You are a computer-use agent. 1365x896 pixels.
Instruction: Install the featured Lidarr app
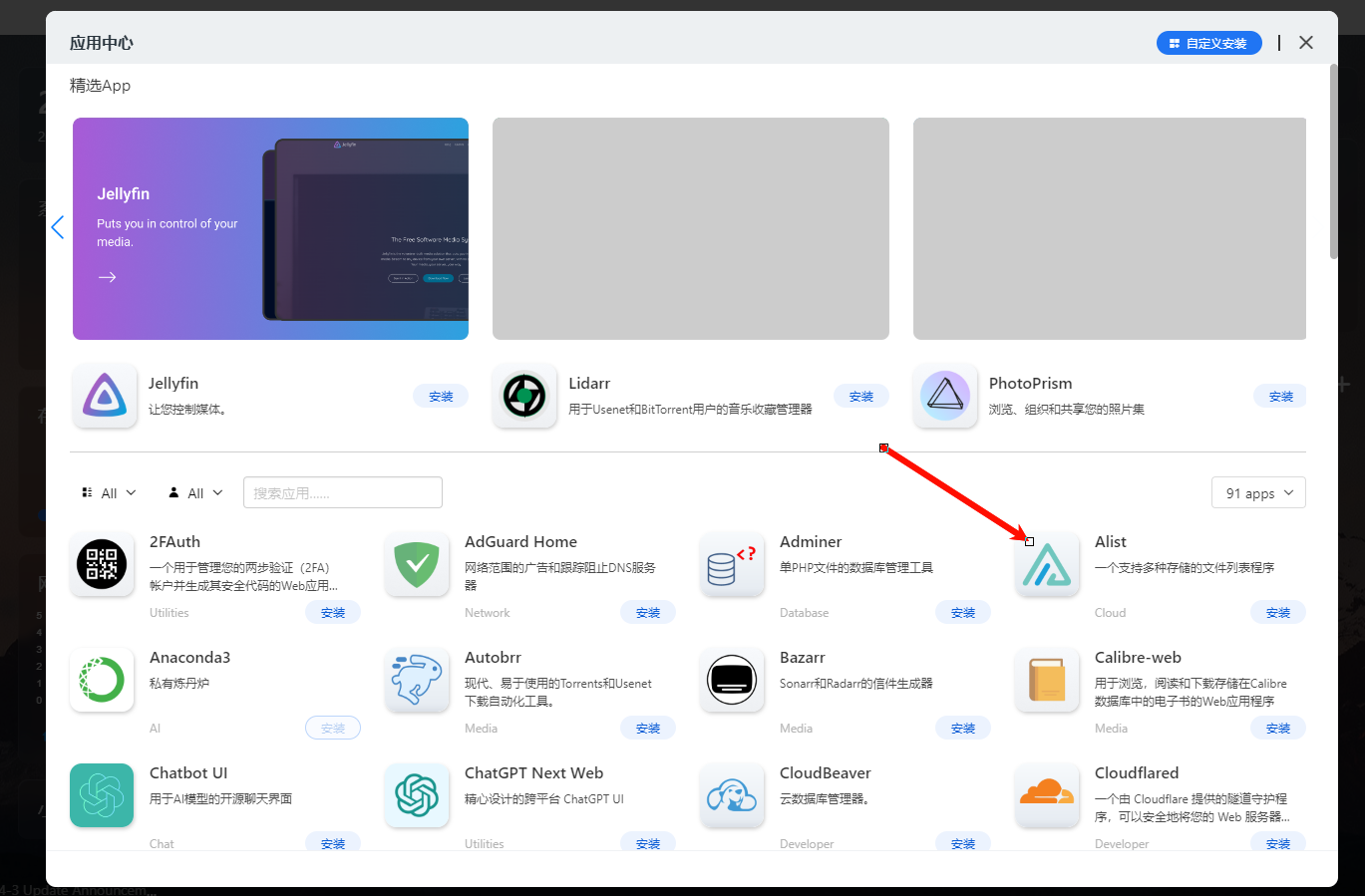[x=861, y=397]
